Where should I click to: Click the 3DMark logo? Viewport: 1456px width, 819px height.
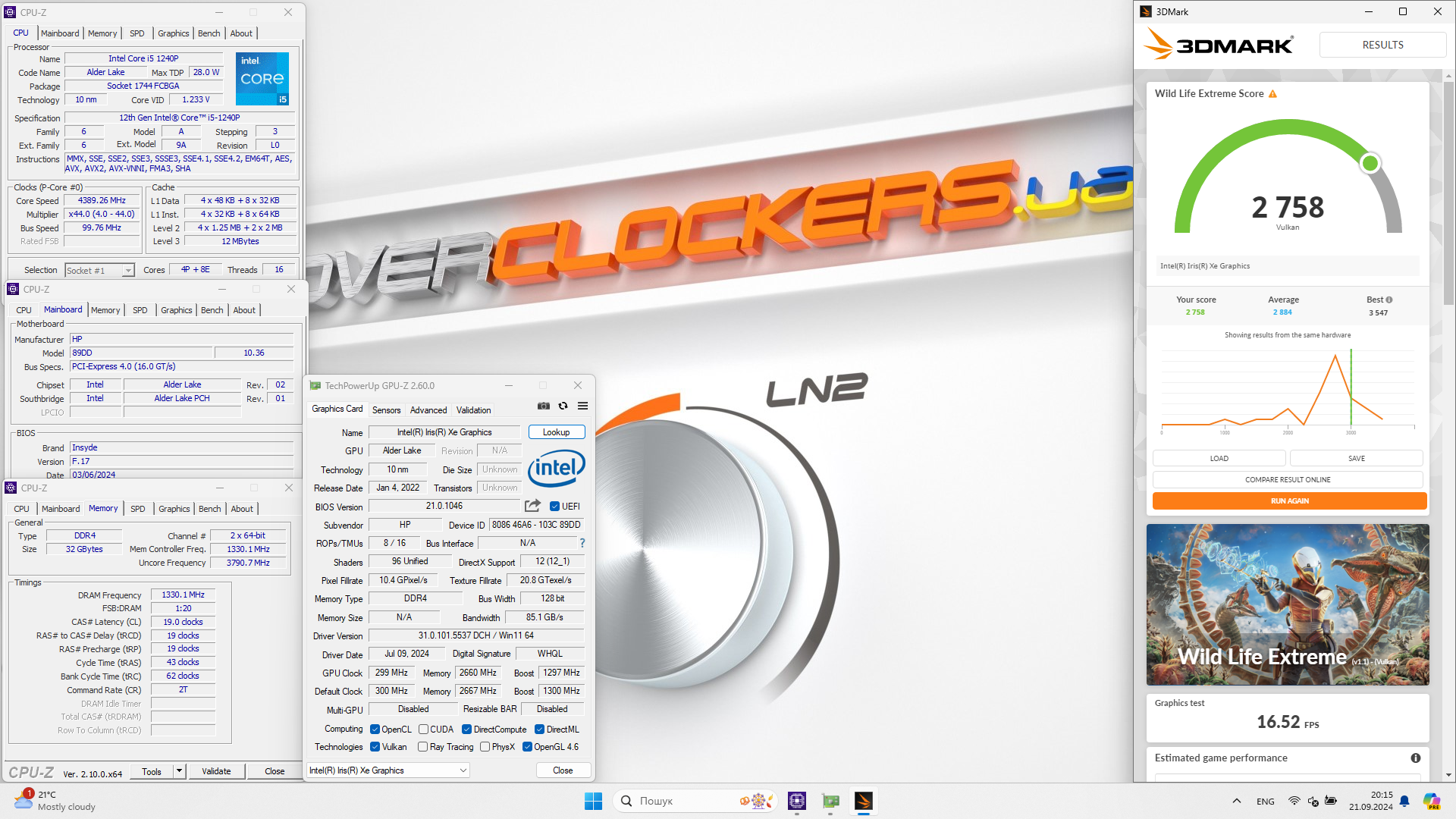coord(1219,45)
